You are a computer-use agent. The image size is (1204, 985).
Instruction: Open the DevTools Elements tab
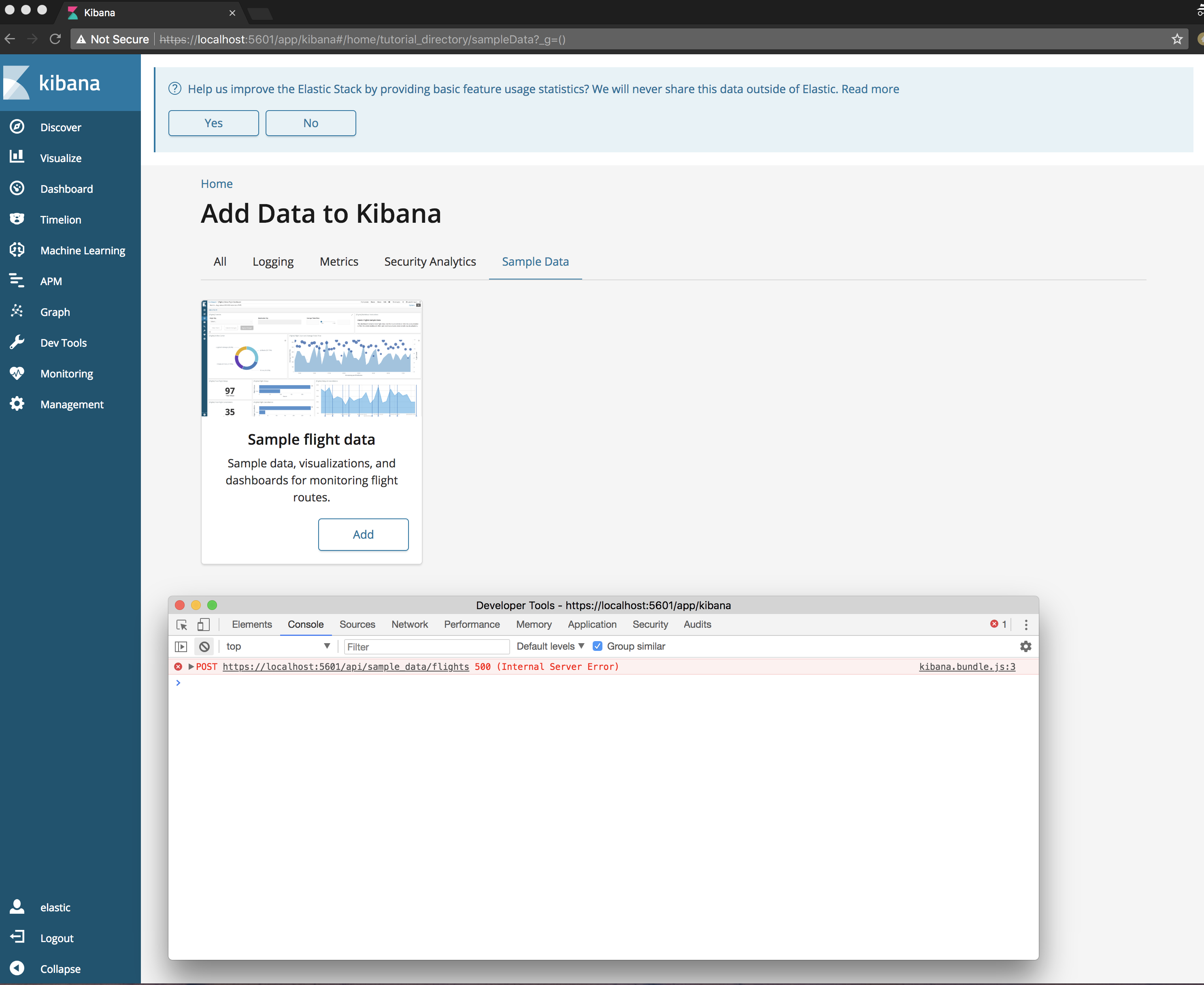(x=252, y=624)
